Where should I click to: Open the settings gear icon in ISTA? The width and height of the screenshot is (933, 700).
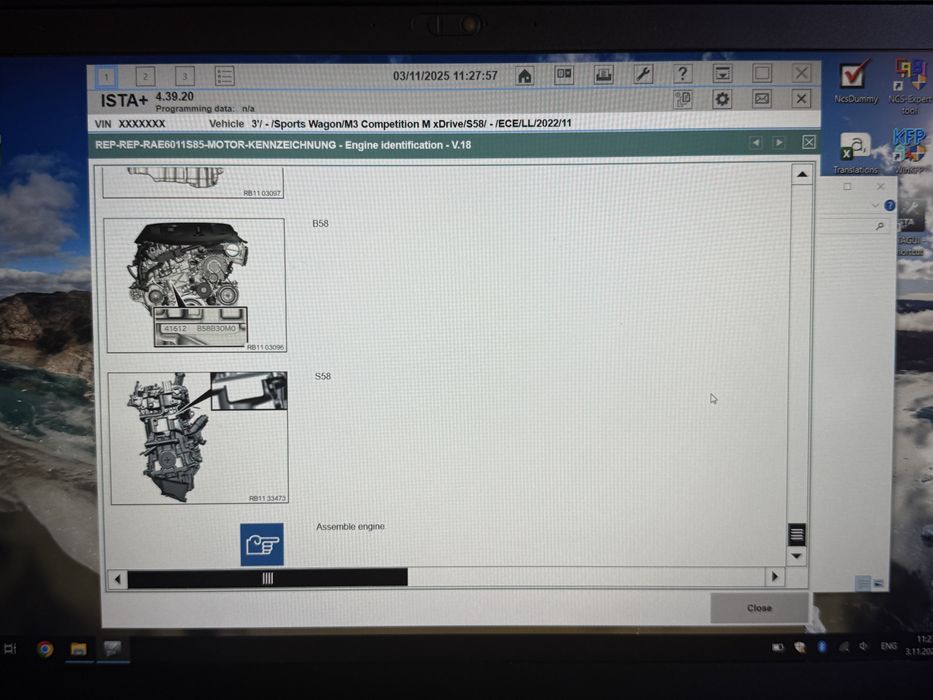pos(722,99)
